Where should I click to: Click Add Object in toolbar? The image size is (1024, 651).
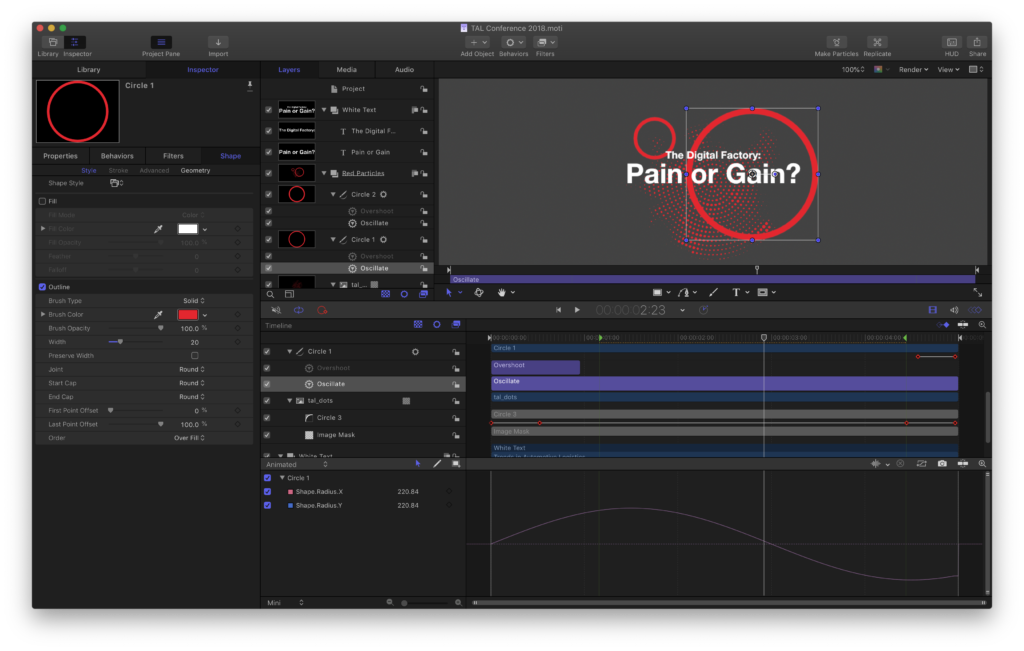click(x=477, y=42)
